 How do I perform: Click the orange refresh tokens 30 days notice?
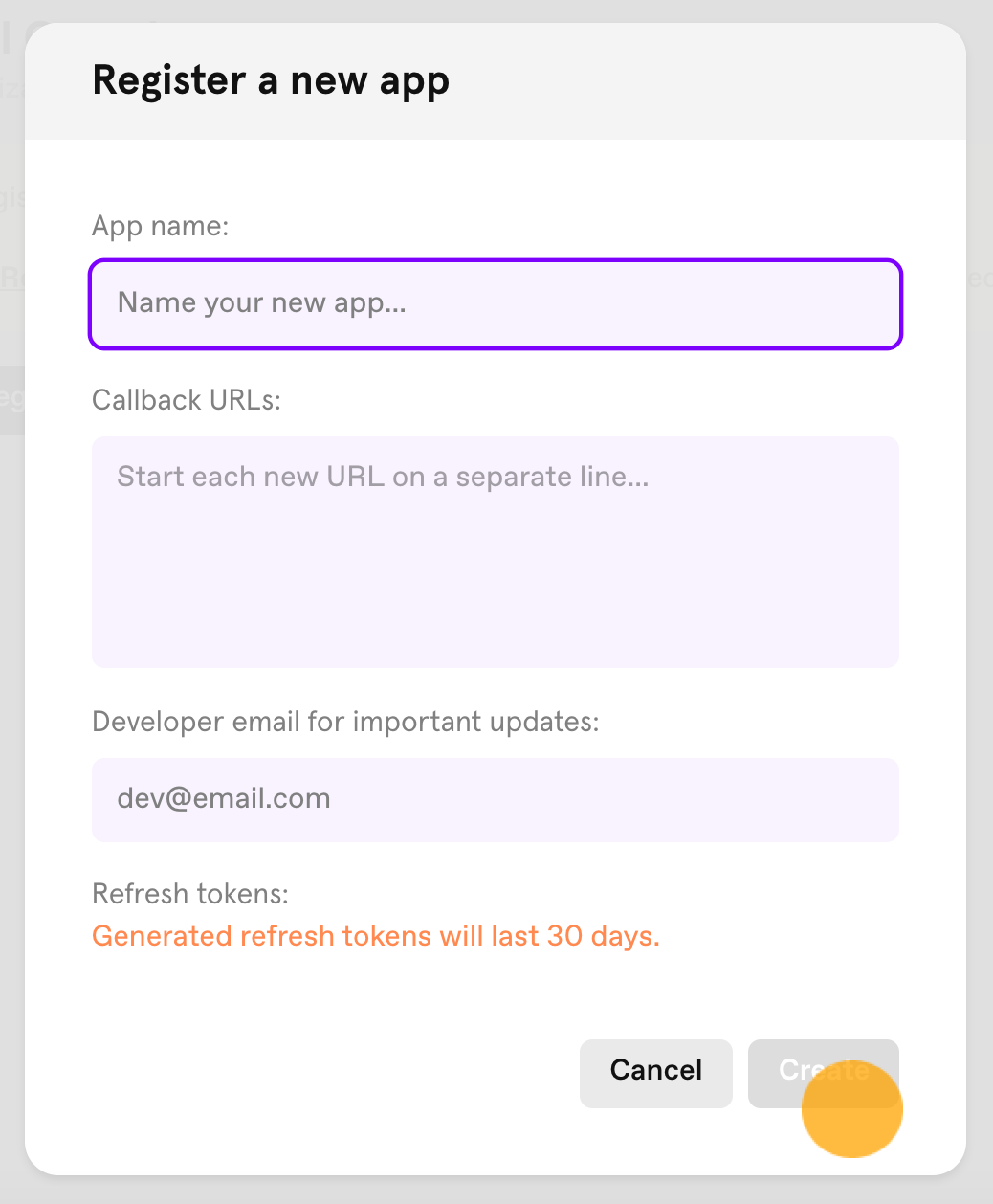376,935
